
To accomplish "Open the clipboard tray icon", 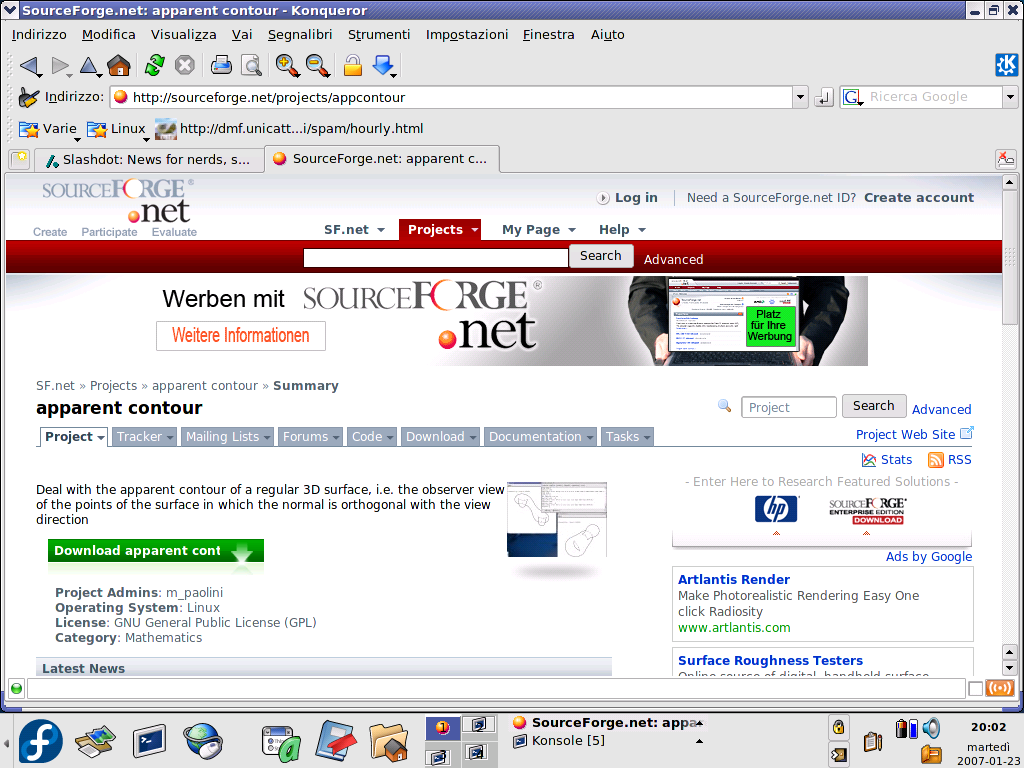I will click(872, 741).
